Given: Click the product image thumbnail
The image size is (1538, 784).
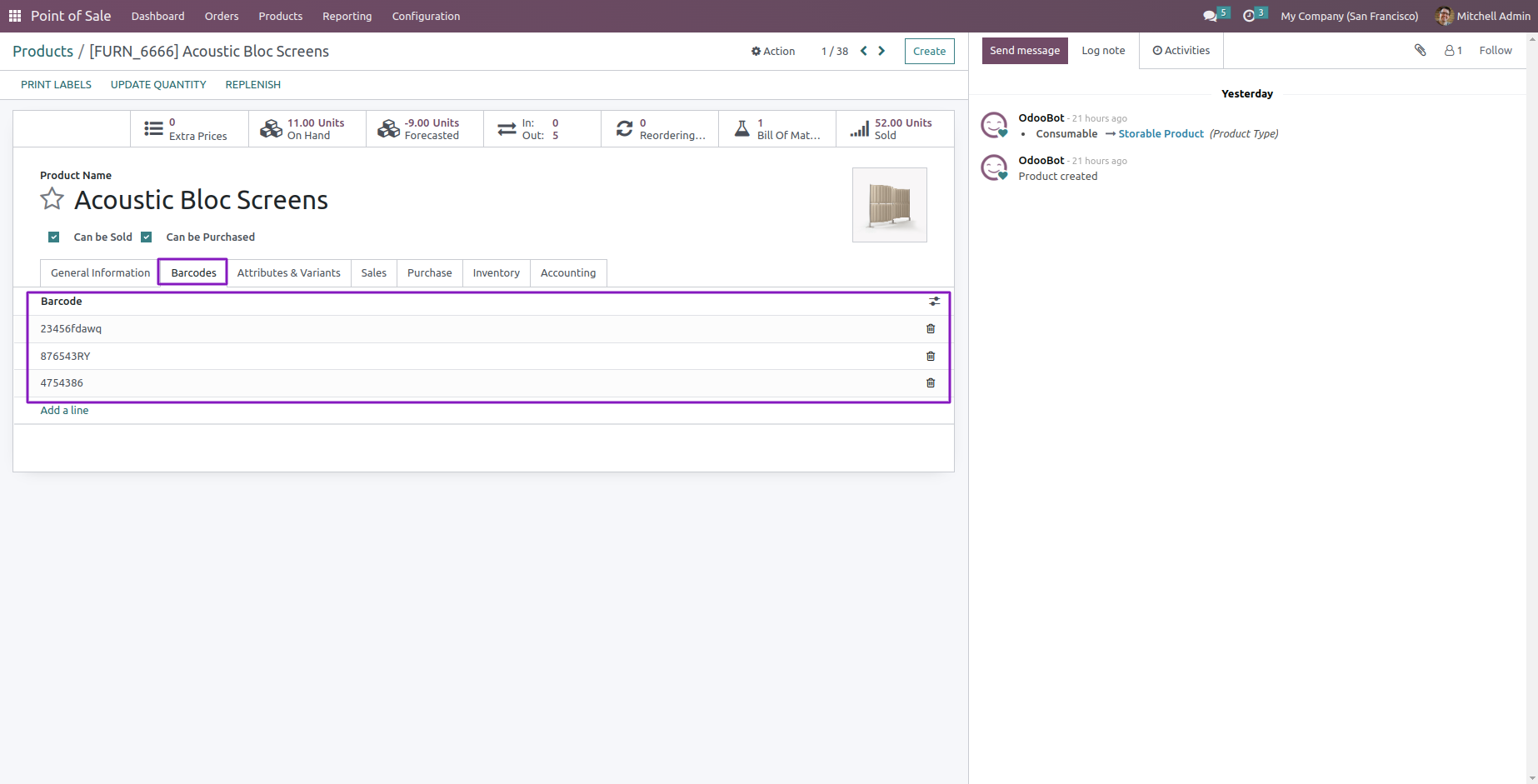Looking at the screenshot, I should pyautogui.click(x=889, y=204).
